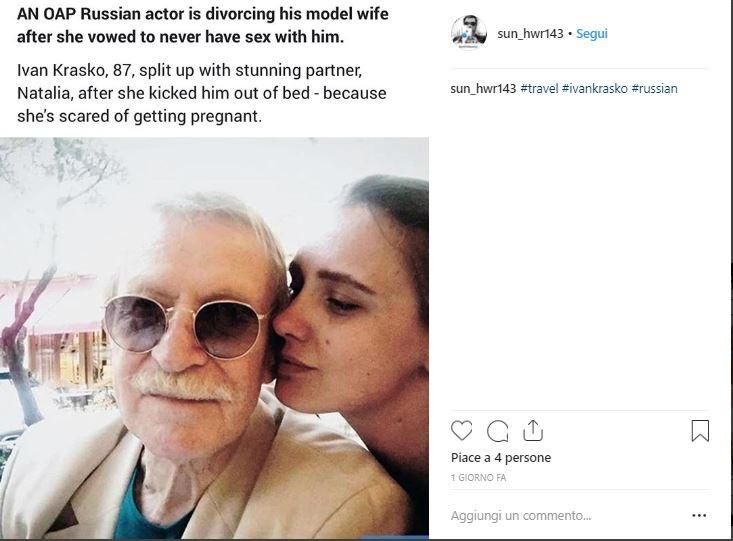Click the 1 GIORNO FA timestamp
Image resolution: width=733 pixels, height=541 pixels.
(478, 479)
